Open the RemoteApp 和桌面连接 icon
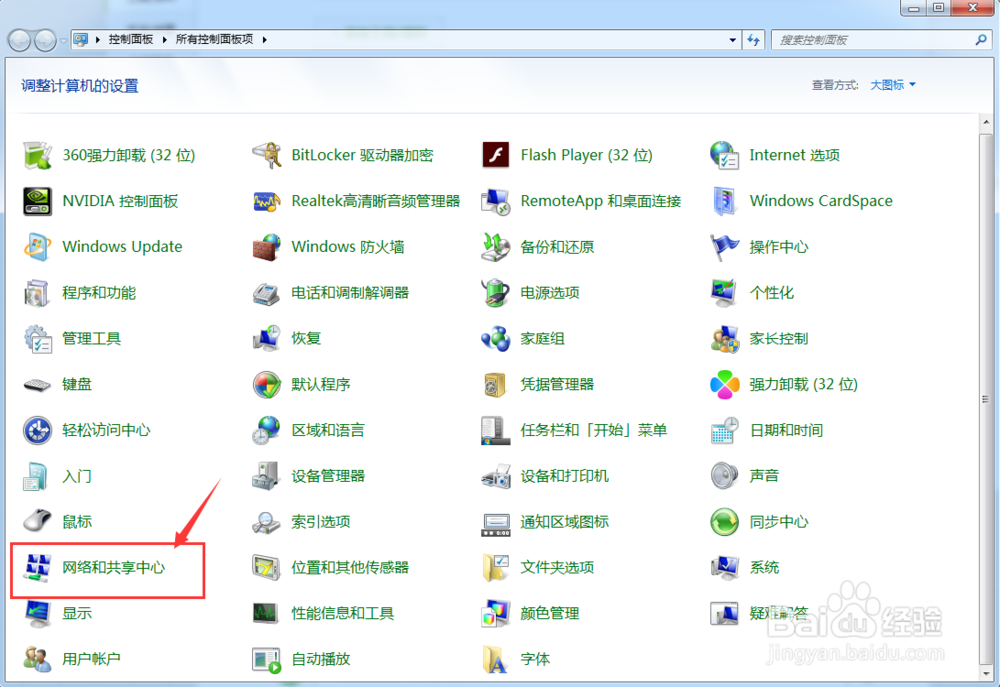 (496, 201)
